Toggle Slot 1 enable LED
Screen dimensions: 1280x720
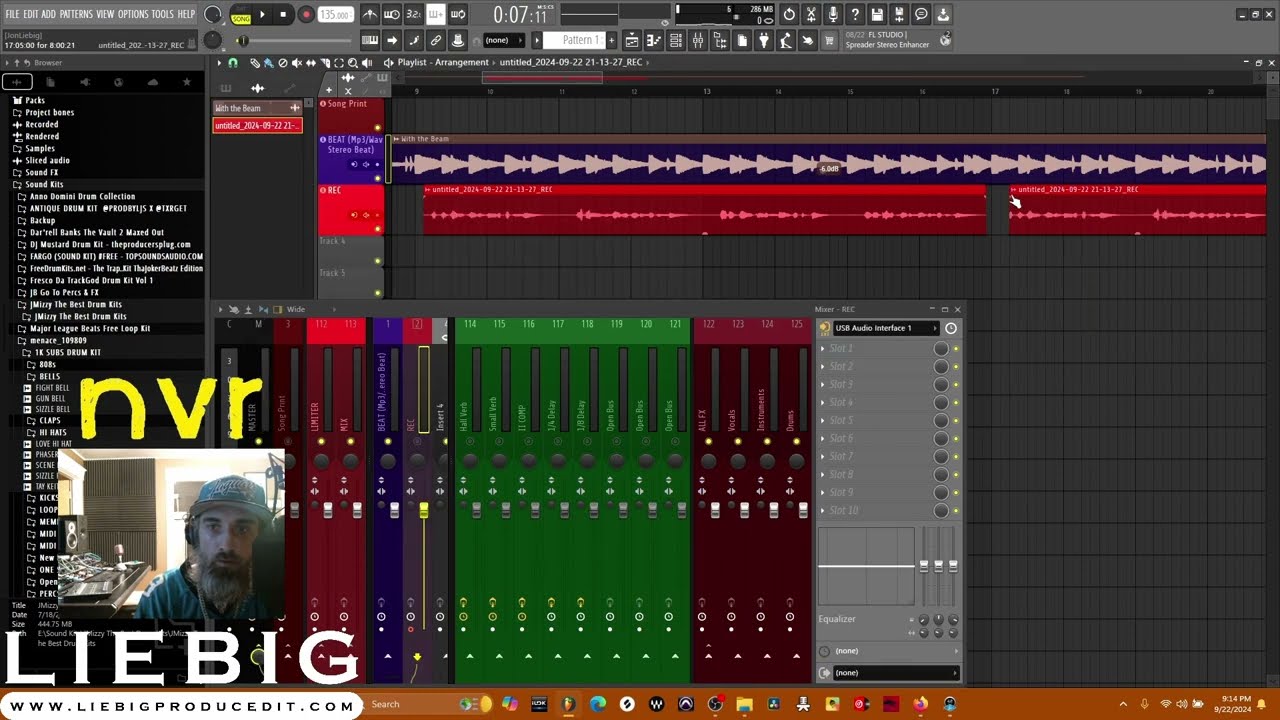(x=956, y=349)
